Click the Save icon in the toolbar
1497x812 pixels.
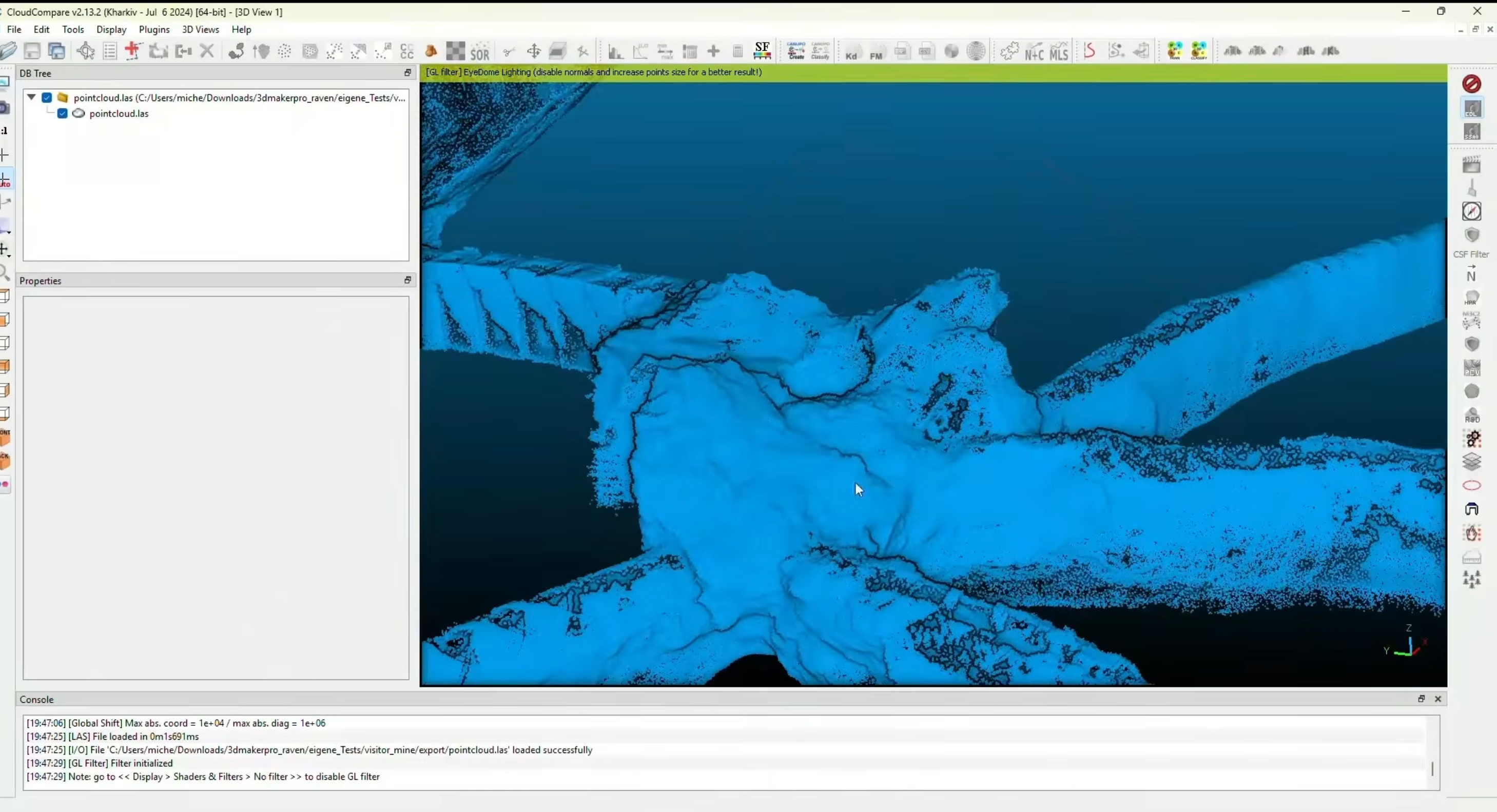tap(32, 51)
